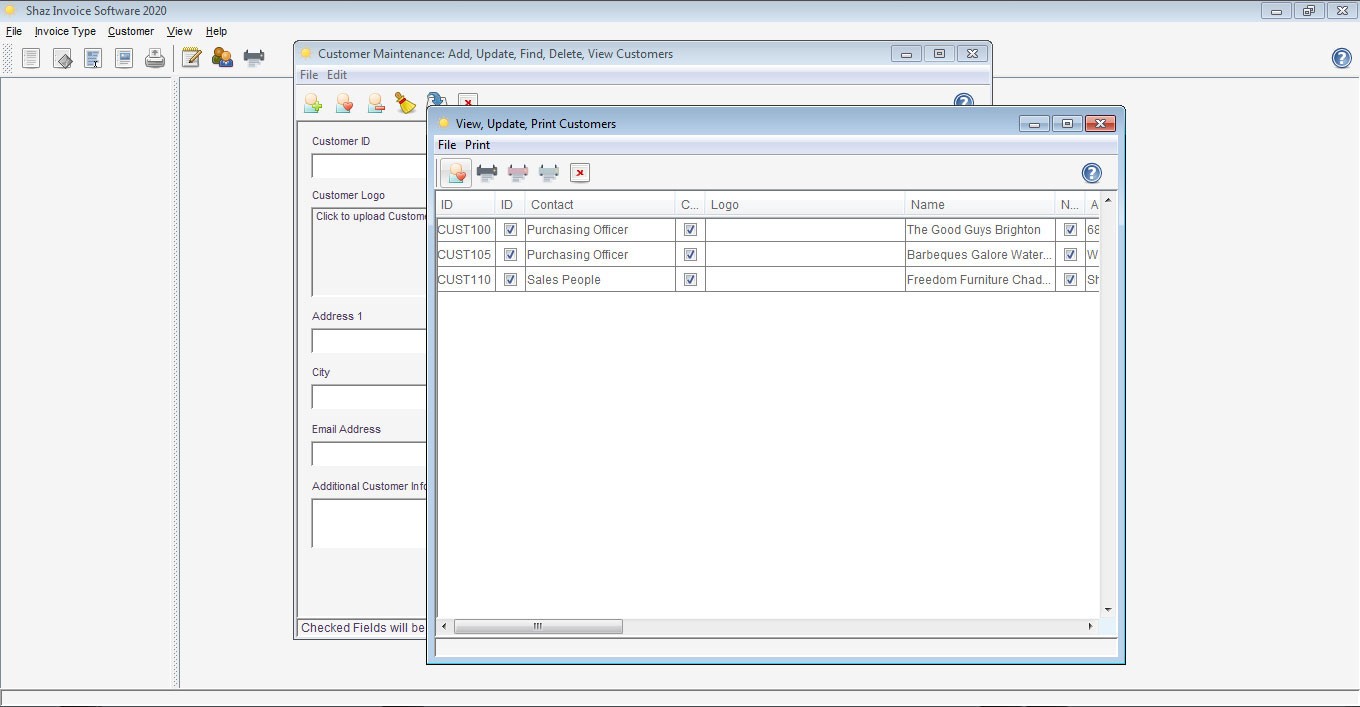Open File menu of Customer Maintenance window

coord(309,75)
